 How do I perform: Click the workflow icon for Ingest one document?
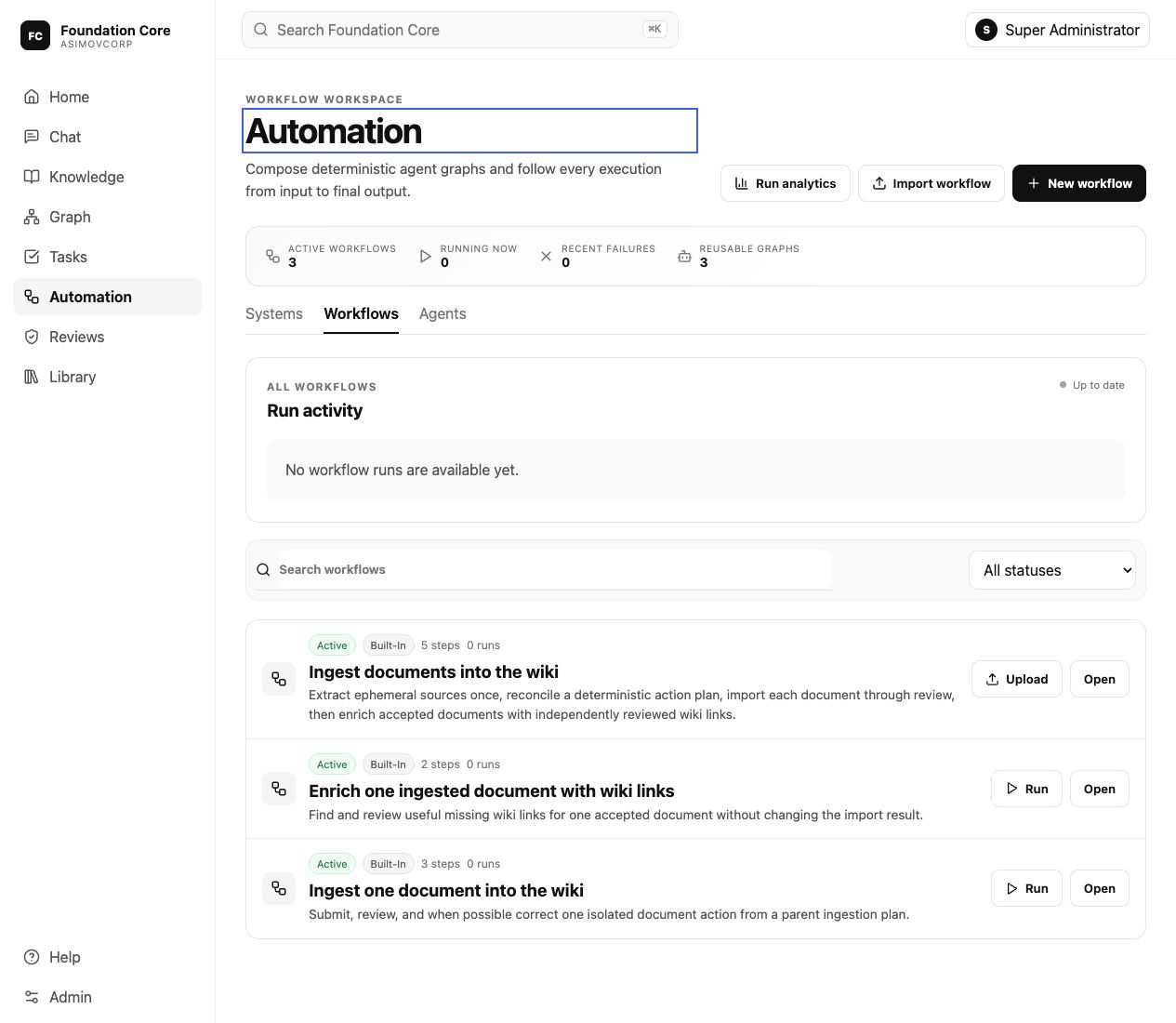(279, 888)
